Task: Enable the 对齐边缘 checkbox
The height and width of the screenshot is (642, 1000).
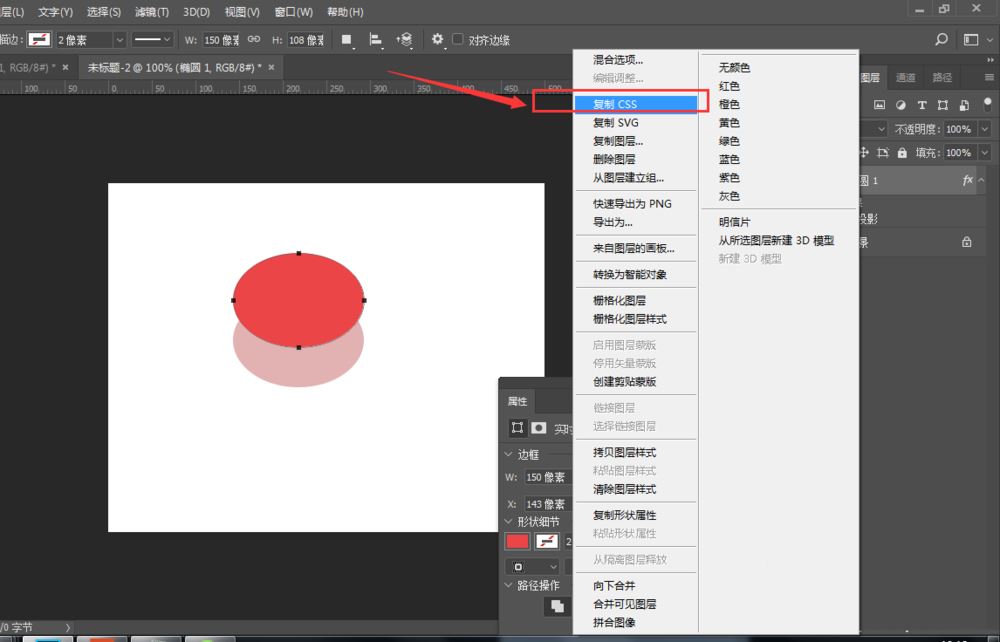Action: 457,40
